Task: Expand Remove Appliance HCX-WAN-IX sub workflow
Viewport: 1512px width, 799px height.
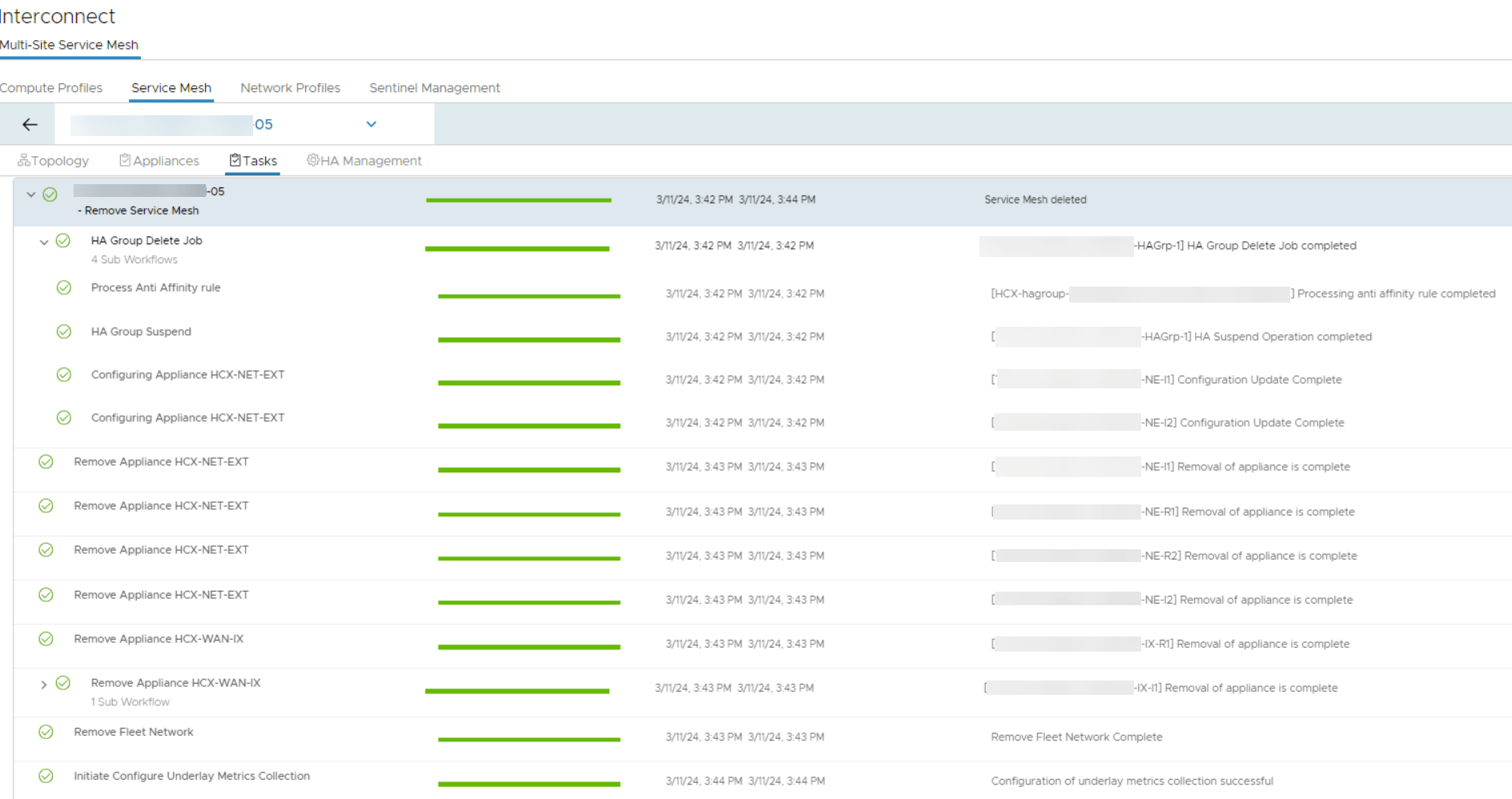Action: coord(44,685)
